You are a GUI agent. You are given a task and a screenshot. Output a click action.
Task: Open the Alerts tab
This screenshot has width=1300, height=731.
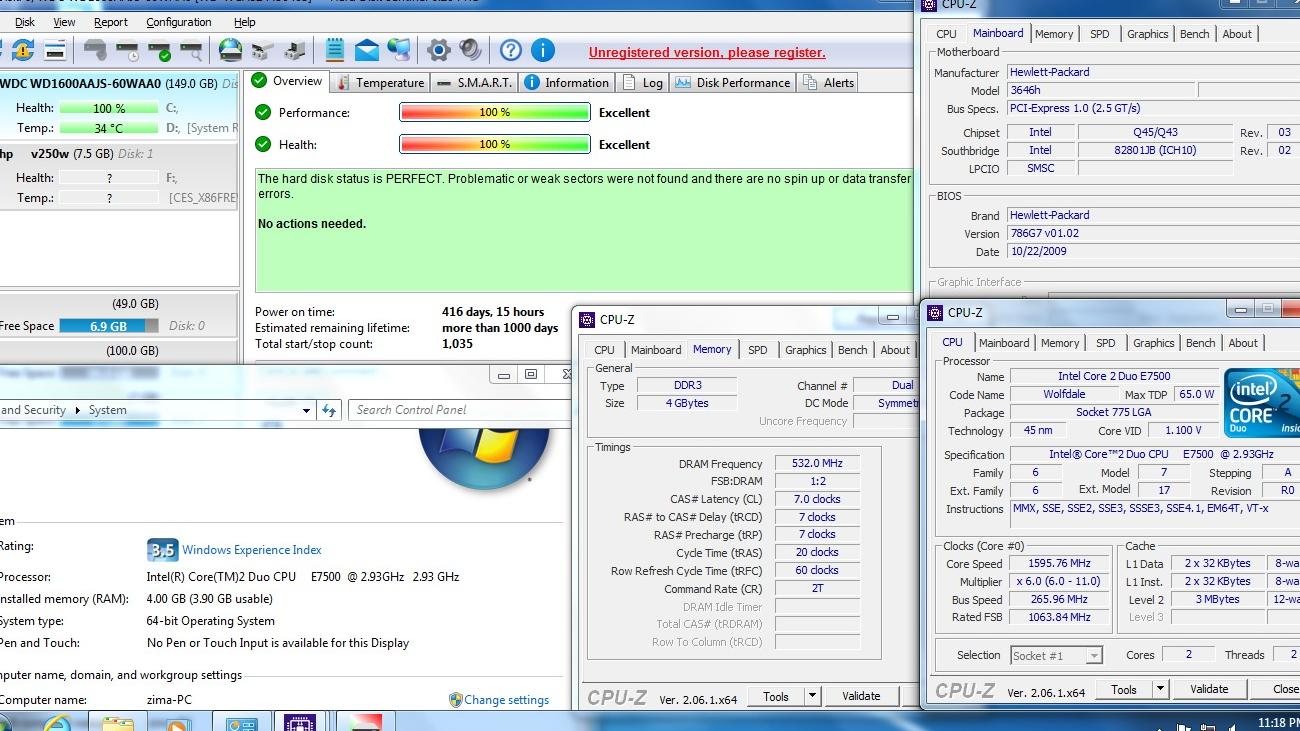829,83
